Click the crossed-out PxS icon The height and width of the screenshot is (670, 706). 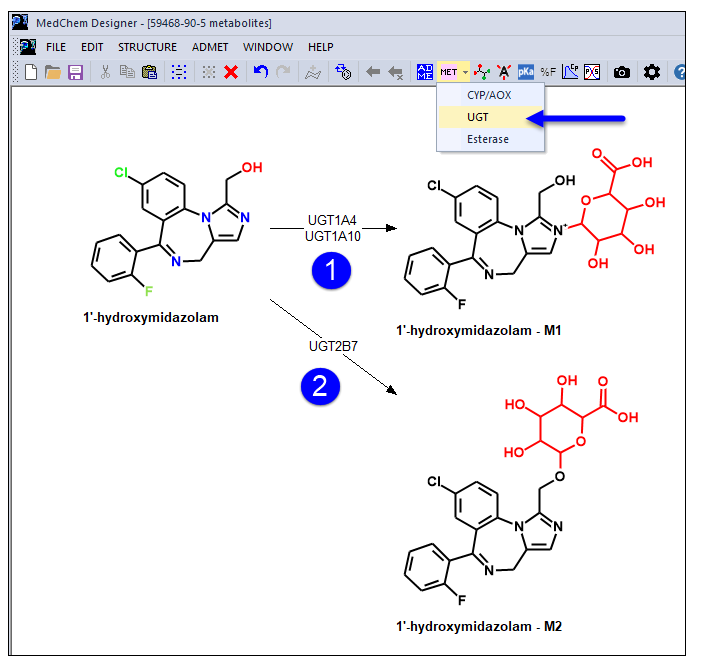pyautogui.click(x=592, y=72)
